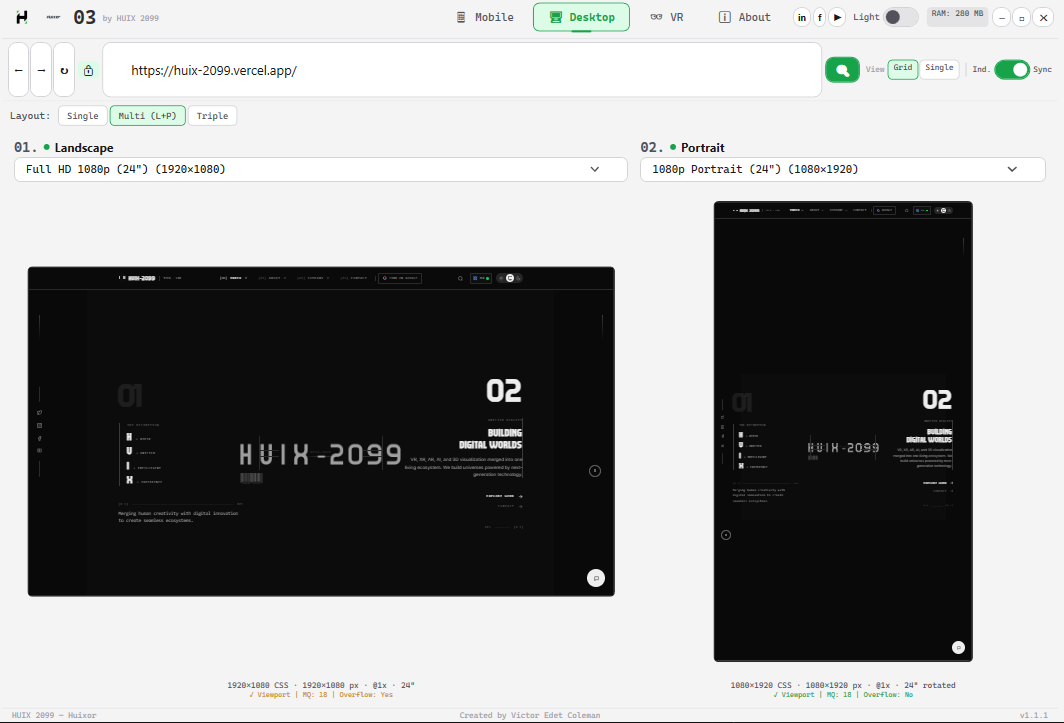
Task: Switch to the VR tab
Action: (x=666, y=17)
